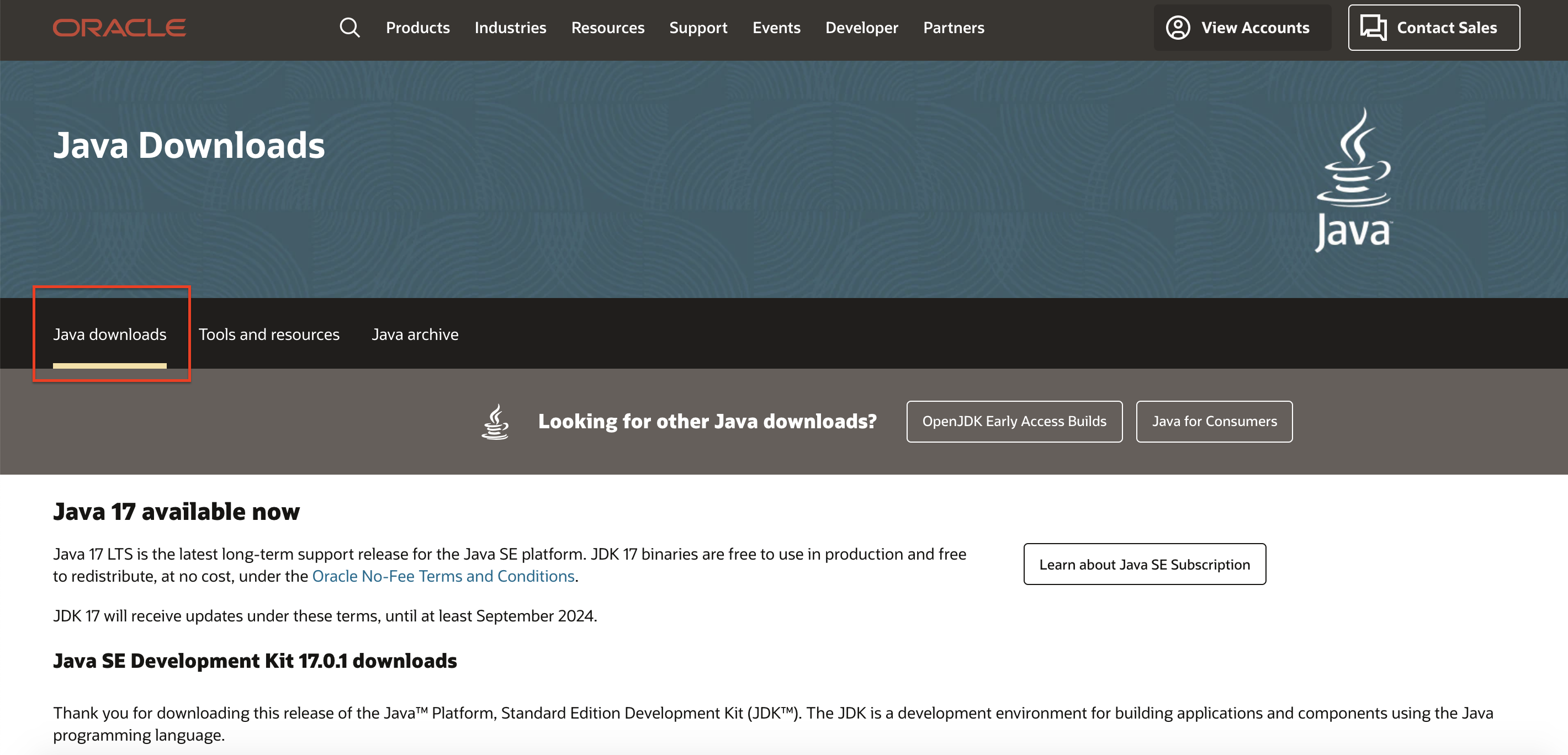Open the Products menu
Viewport: 1568px width, 755px height.
417,28
